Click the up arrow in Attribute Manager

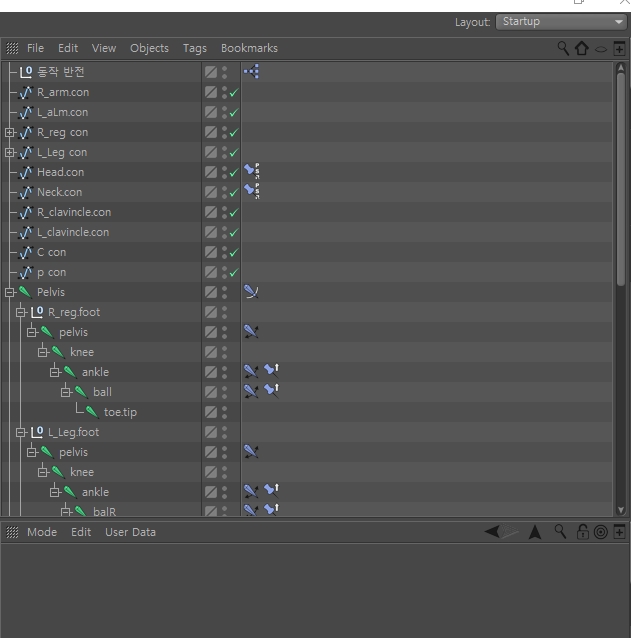tap(535, 532)
